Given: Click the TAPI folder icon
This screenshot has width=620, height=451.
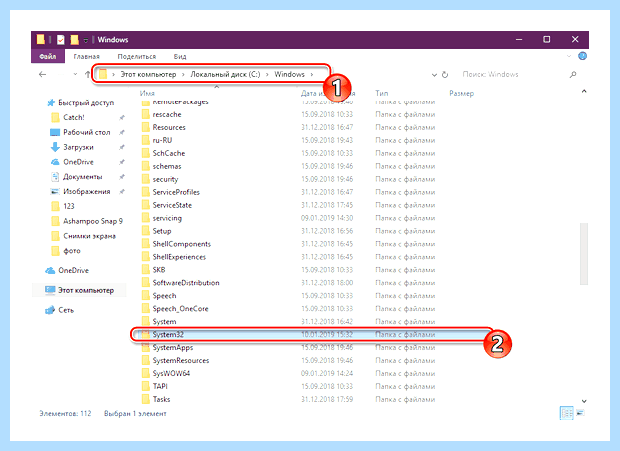Looking at the screenshot, I should (146, 386).
